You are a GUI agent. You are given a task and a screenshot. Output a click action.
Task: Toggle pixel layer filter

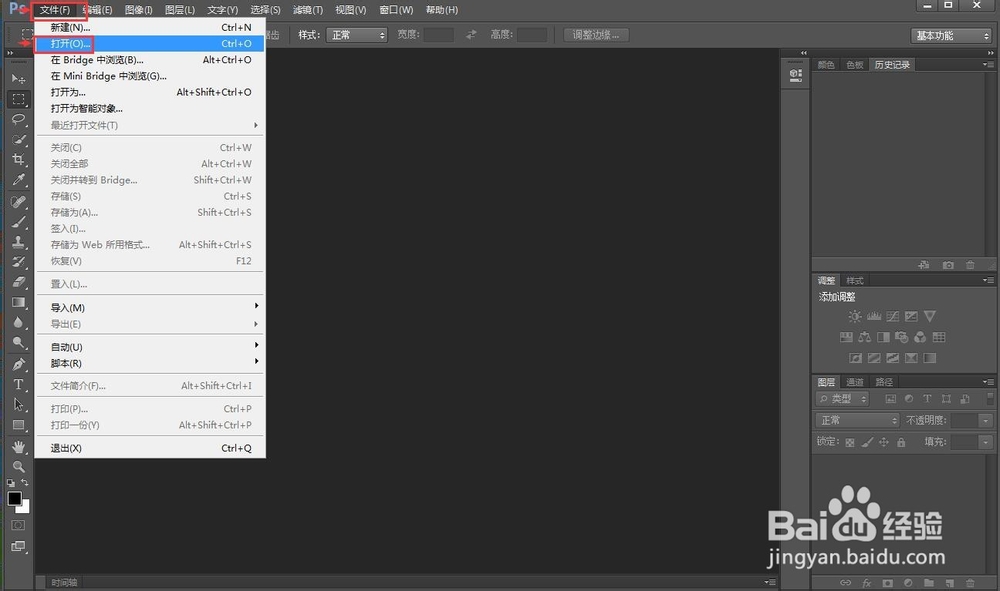click(x=890, y=399)
